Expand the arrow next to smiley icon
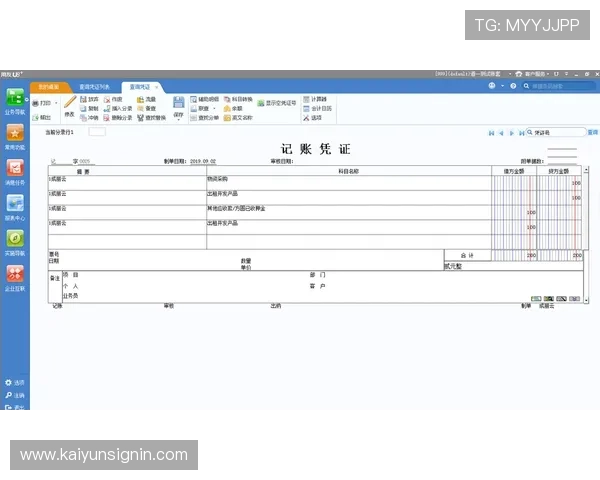Viewport: 600px width, 480px height. [x=502, y=86]
